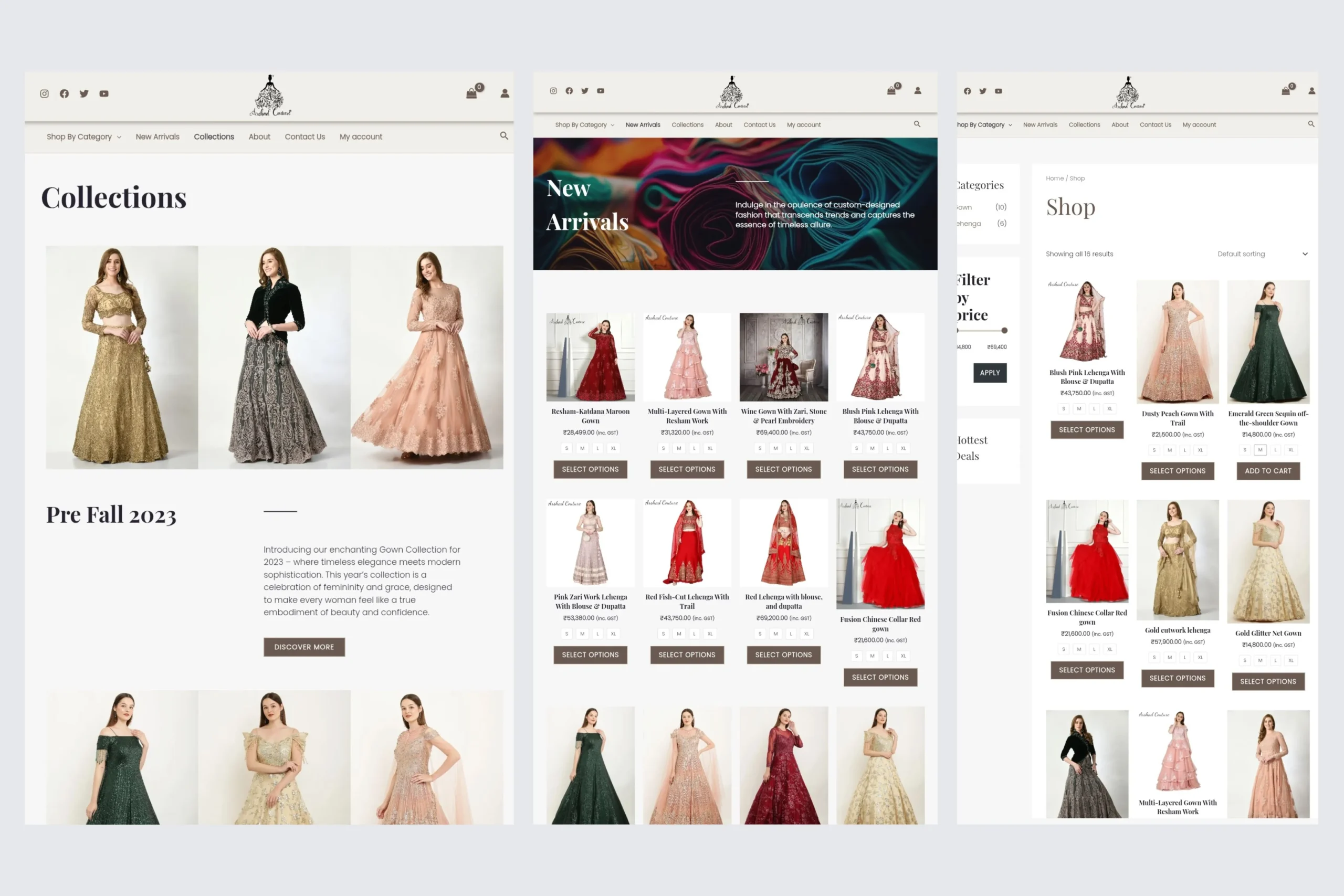Click the Discover More button
Screen dimensions: 1344x896
click(x=304, y=647)
